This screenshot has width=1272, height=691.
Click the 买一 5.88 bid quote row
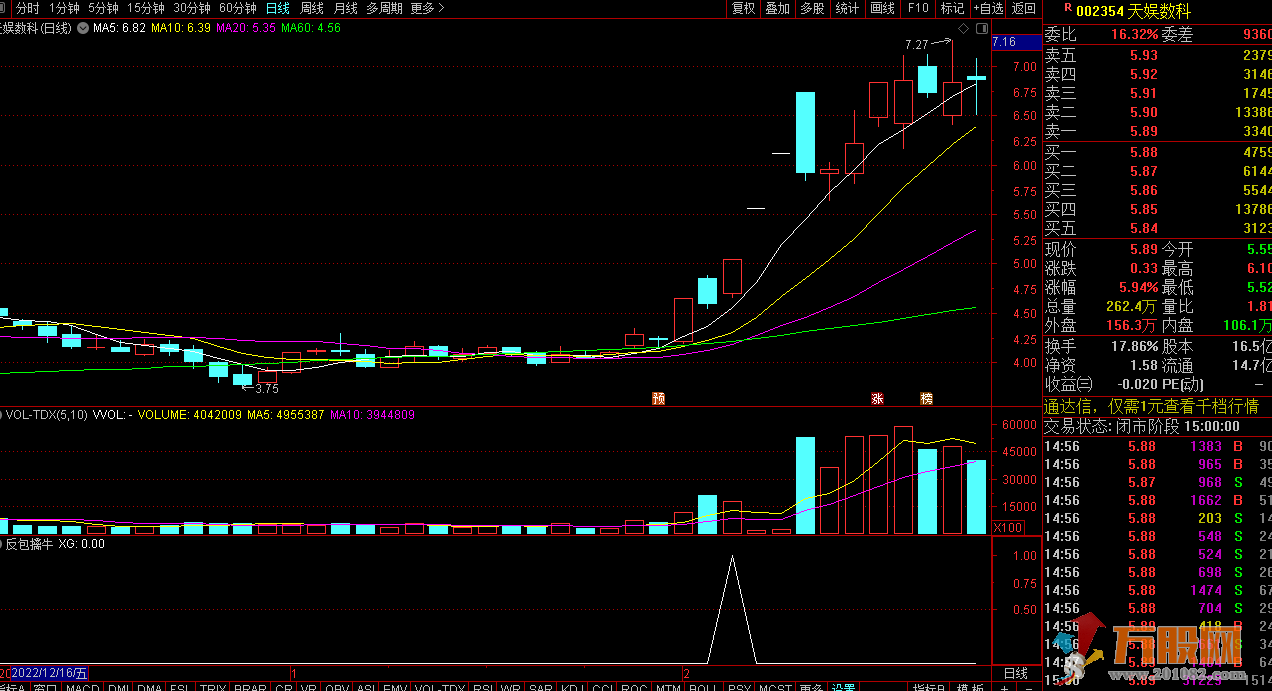[x=1158, y=152]
